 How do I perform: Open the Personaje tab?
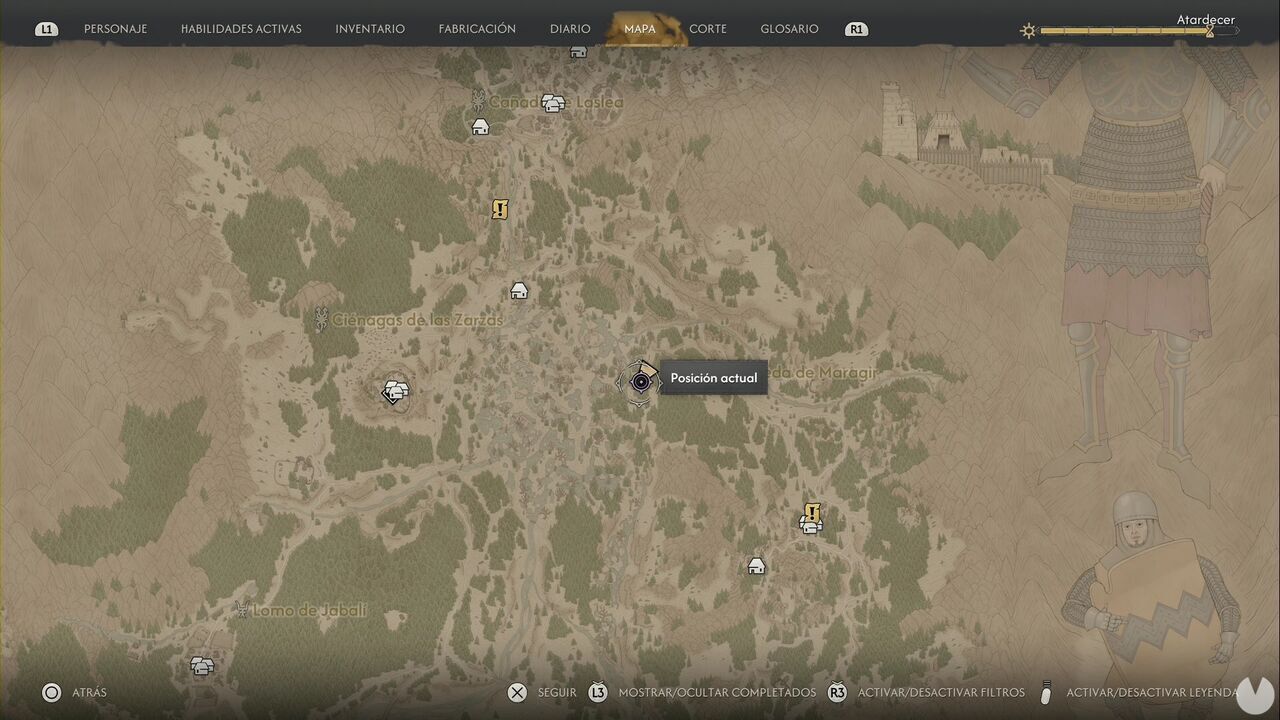coord(115,29)
